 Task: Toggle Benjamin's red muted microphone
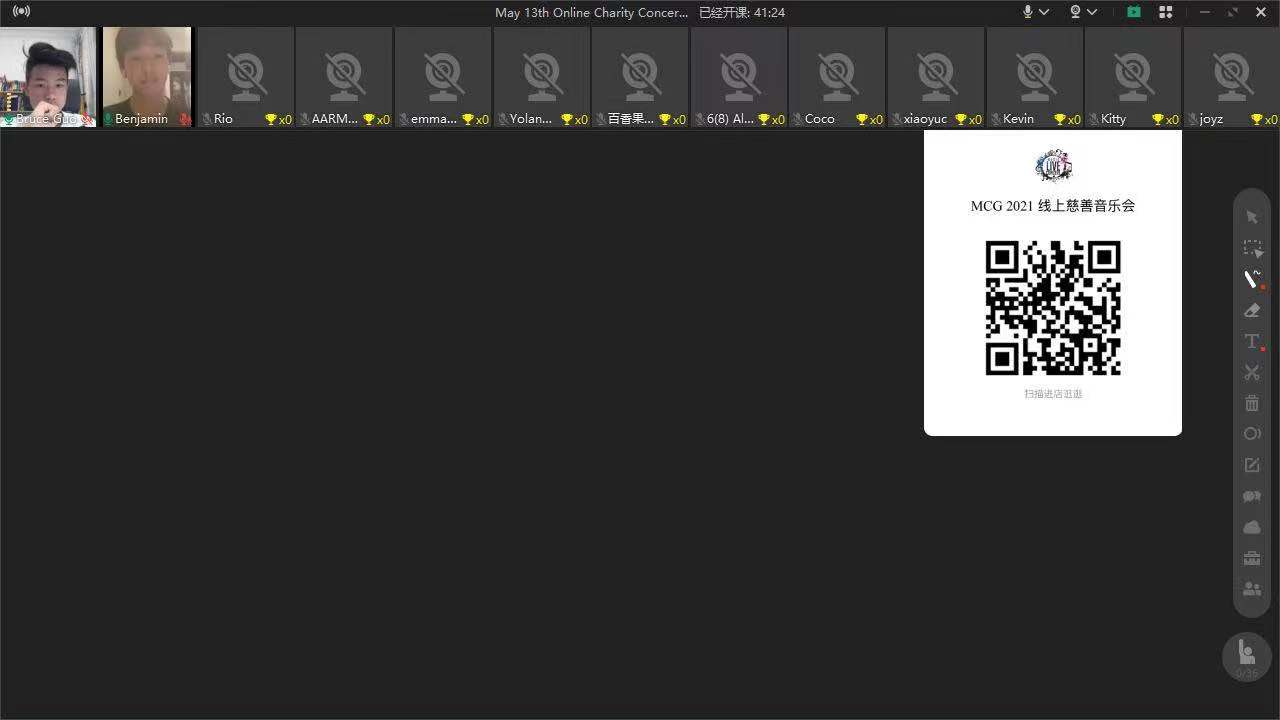pos(185,119)
